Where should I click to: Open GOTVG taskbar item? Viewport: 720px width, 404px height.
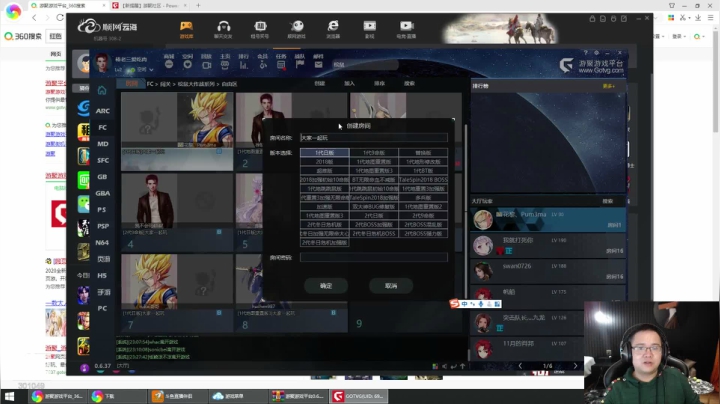point(360,396)
